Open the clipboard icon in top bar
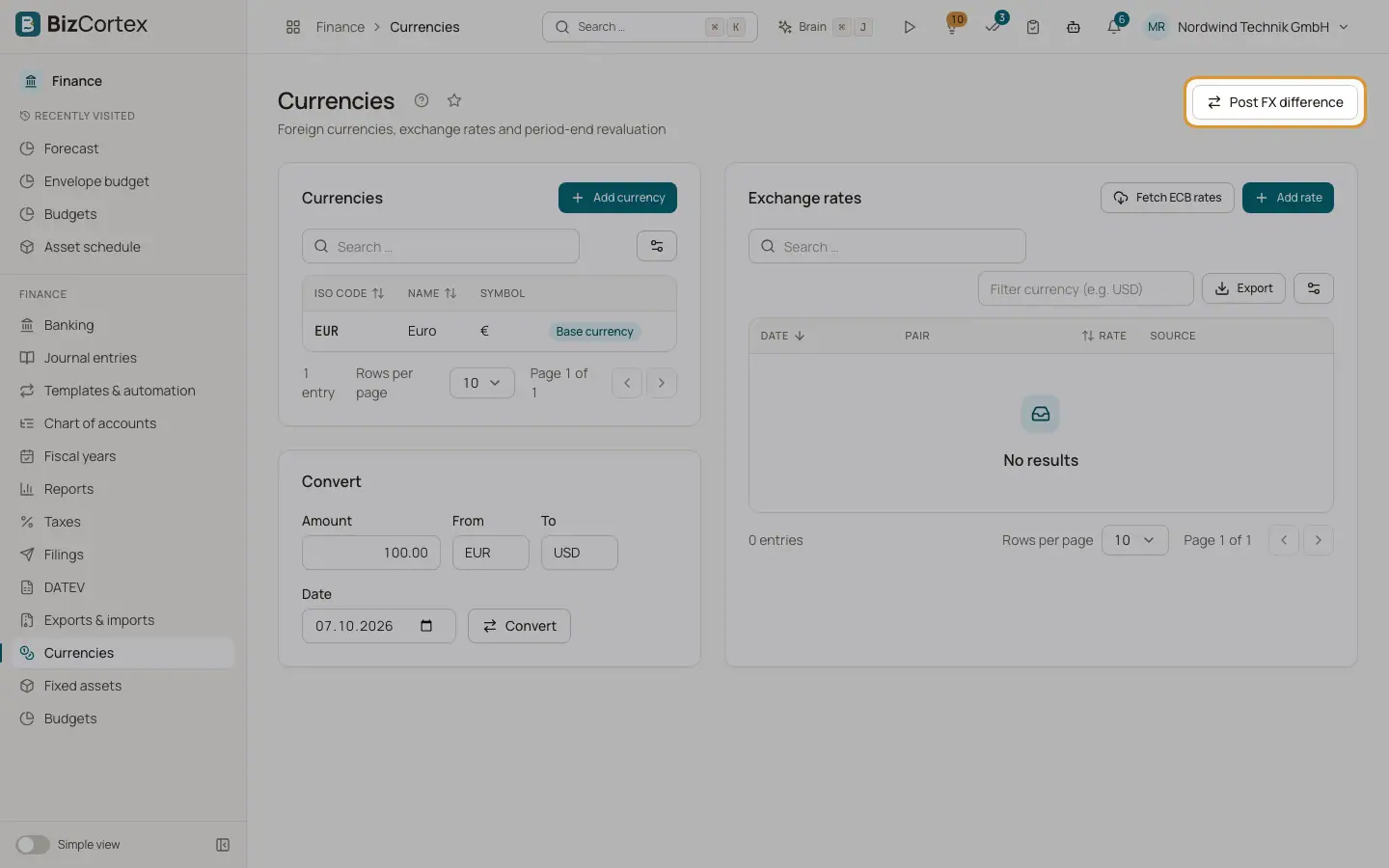1389x868 pixels. (1033, 27)
